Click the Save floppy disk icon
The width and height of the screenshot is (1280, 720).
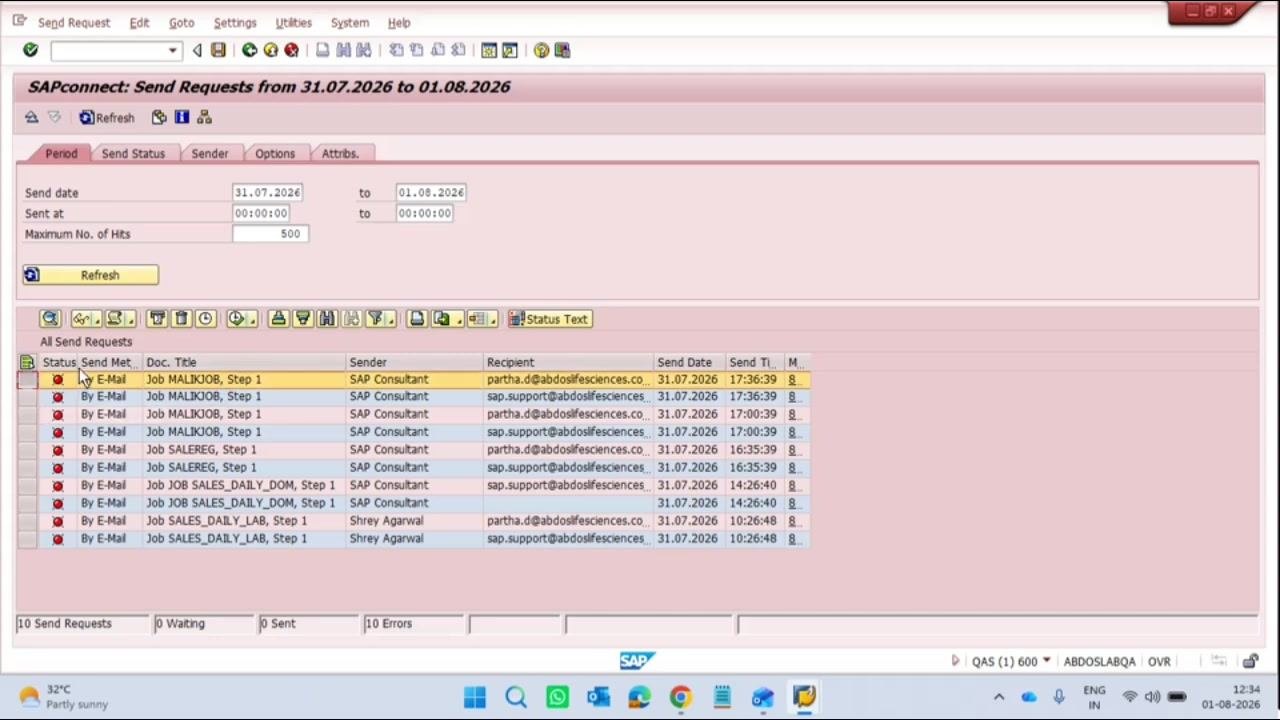(x=218, y=50)
